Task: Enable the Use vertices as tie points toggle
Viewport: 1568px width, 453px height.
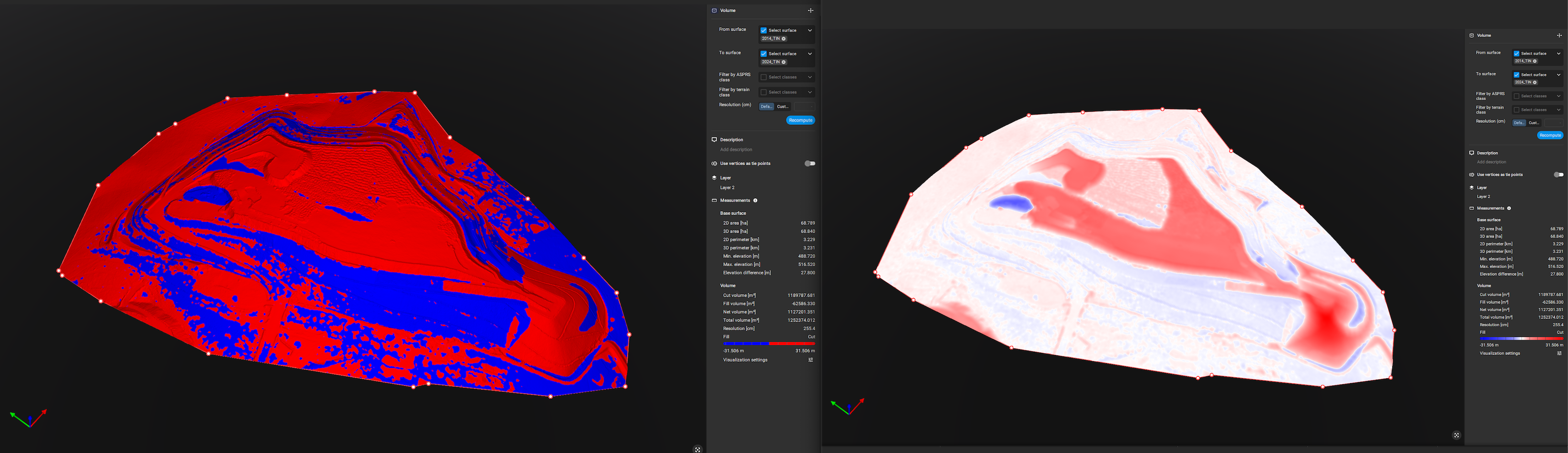Action: [x=810, y=163]
